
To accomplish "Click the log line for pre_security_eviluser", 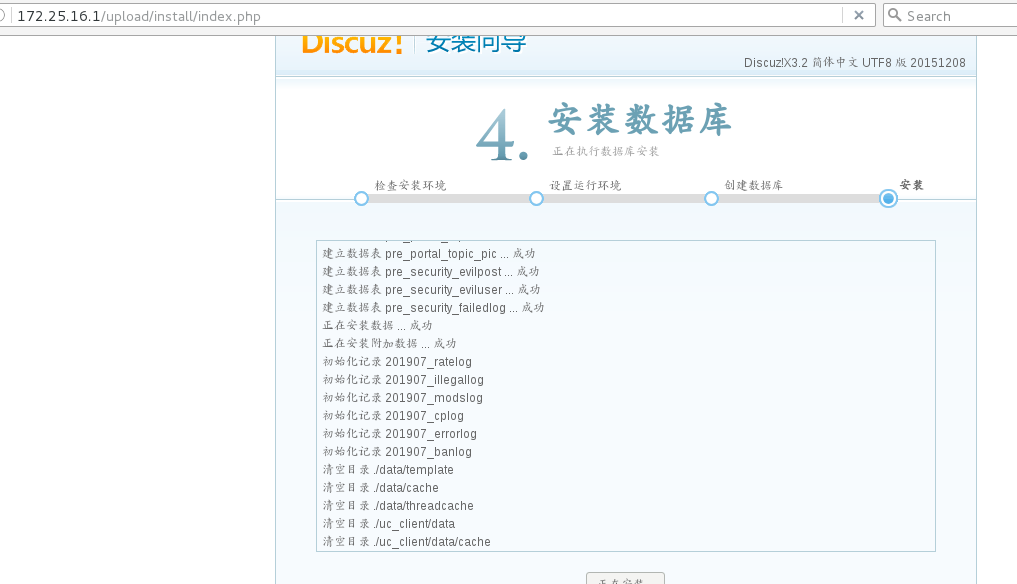I will pyautogui.click(x=431, y=290).
